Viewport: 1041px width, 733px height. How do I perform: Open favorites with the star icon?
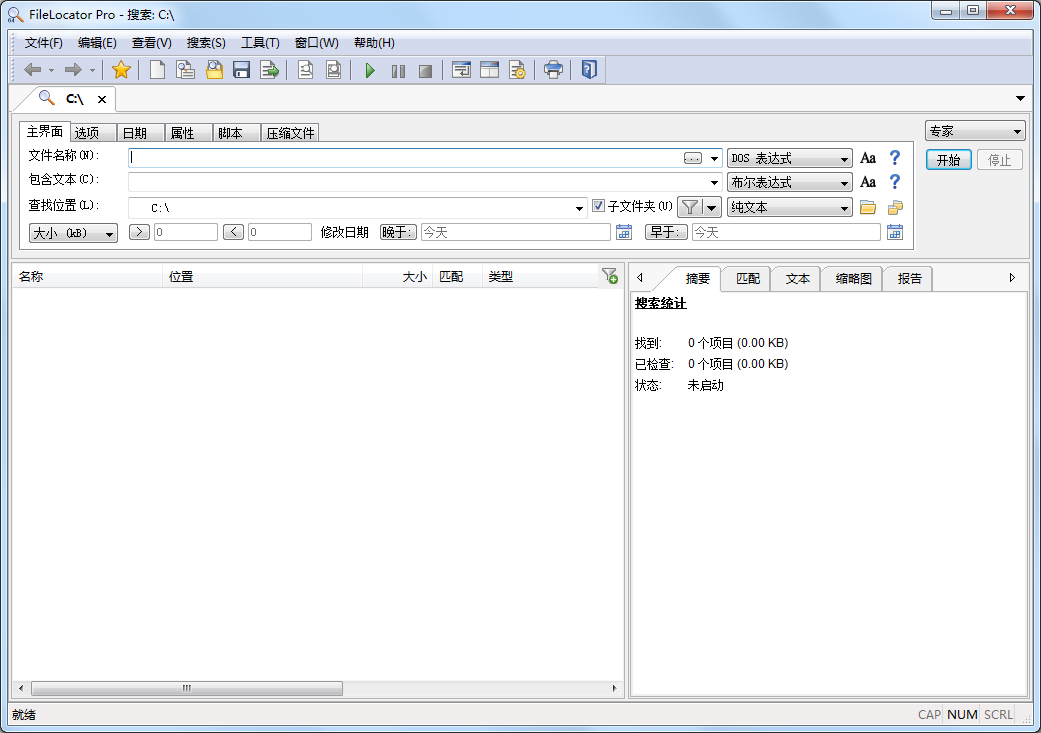pos(121,70)
